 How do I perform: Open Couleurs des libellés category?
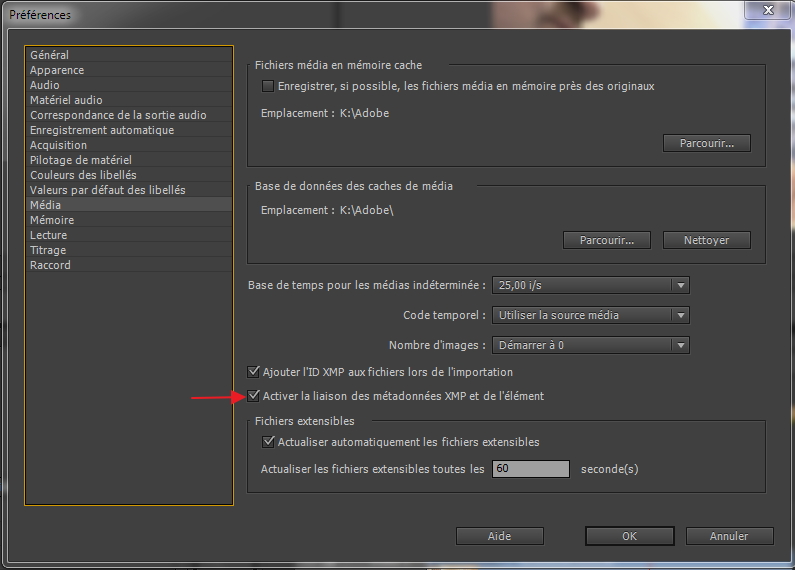click(x=129, y=175)
